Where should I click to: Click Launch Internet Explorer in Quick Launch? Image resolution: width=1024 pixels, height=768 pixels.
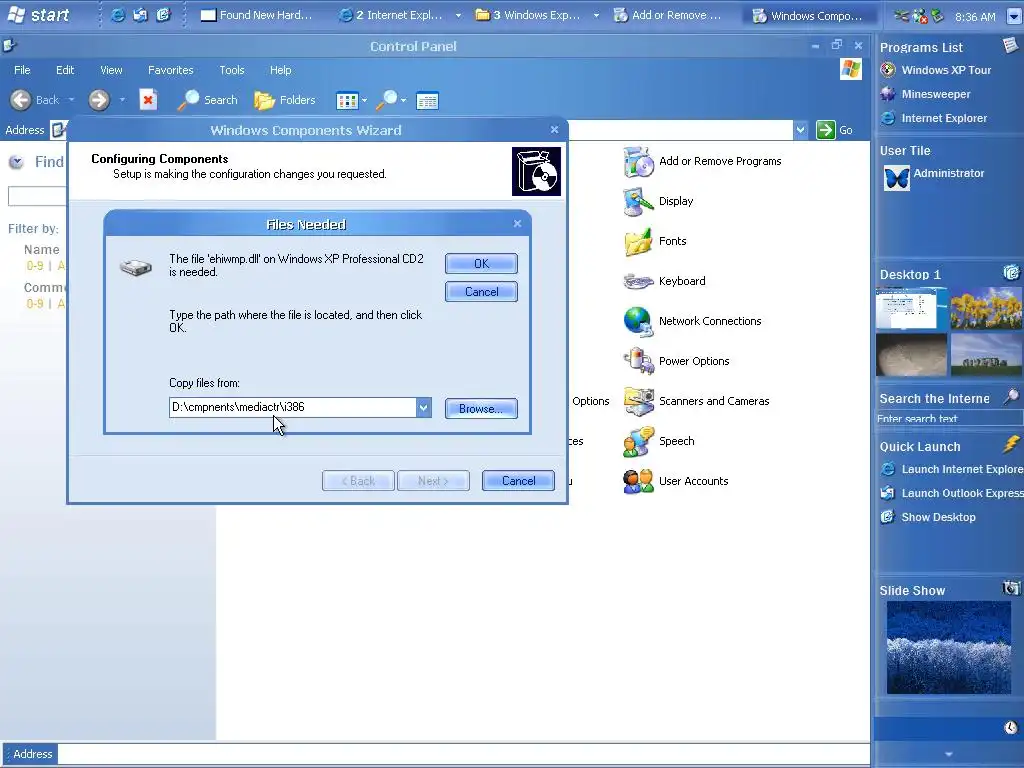click(x=952, y=469)
